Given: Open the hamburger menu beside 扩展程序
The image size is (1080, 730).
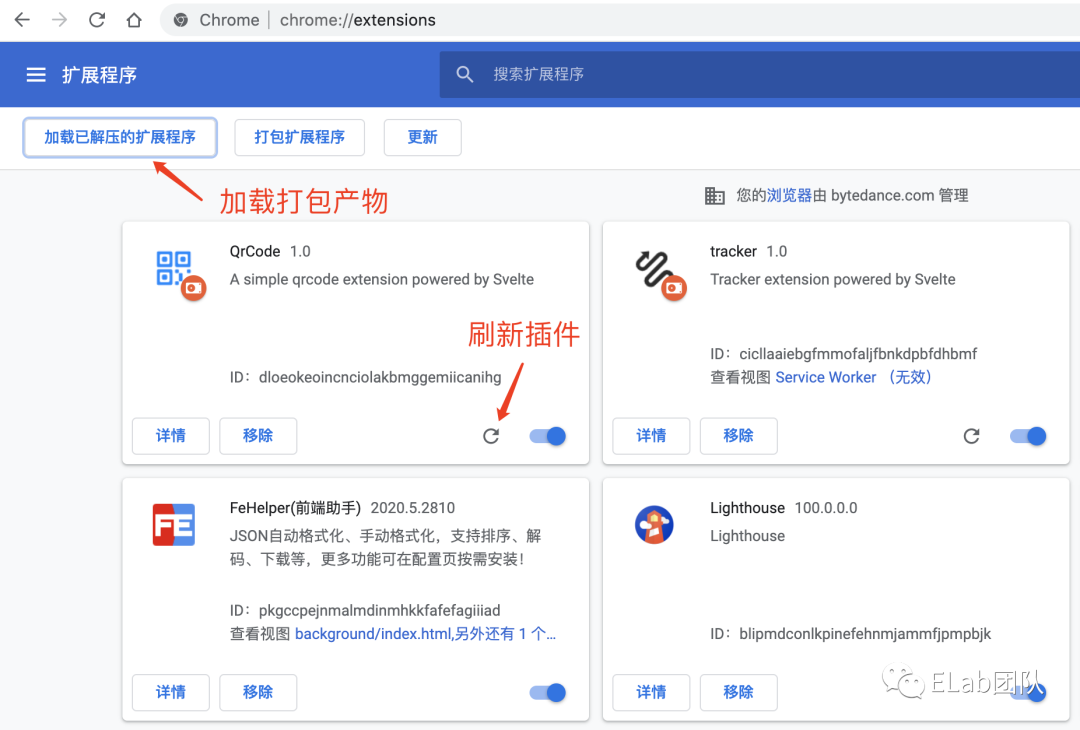Looking at the screenshot, I should (36, 74).
